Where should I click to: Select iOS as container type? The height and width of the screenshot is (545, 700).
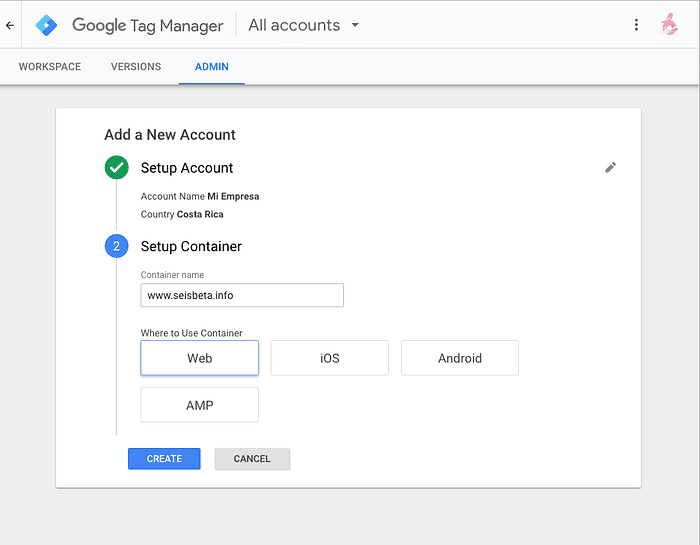coord(329,358)
